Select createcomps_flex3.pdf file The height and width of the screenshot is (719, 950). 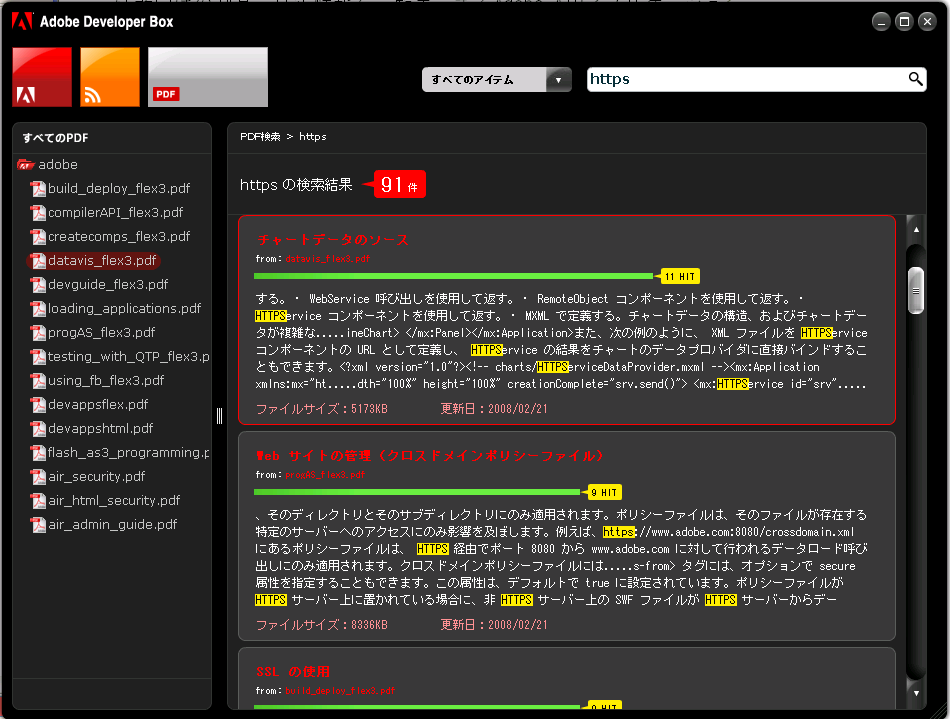tap(119, 236)
